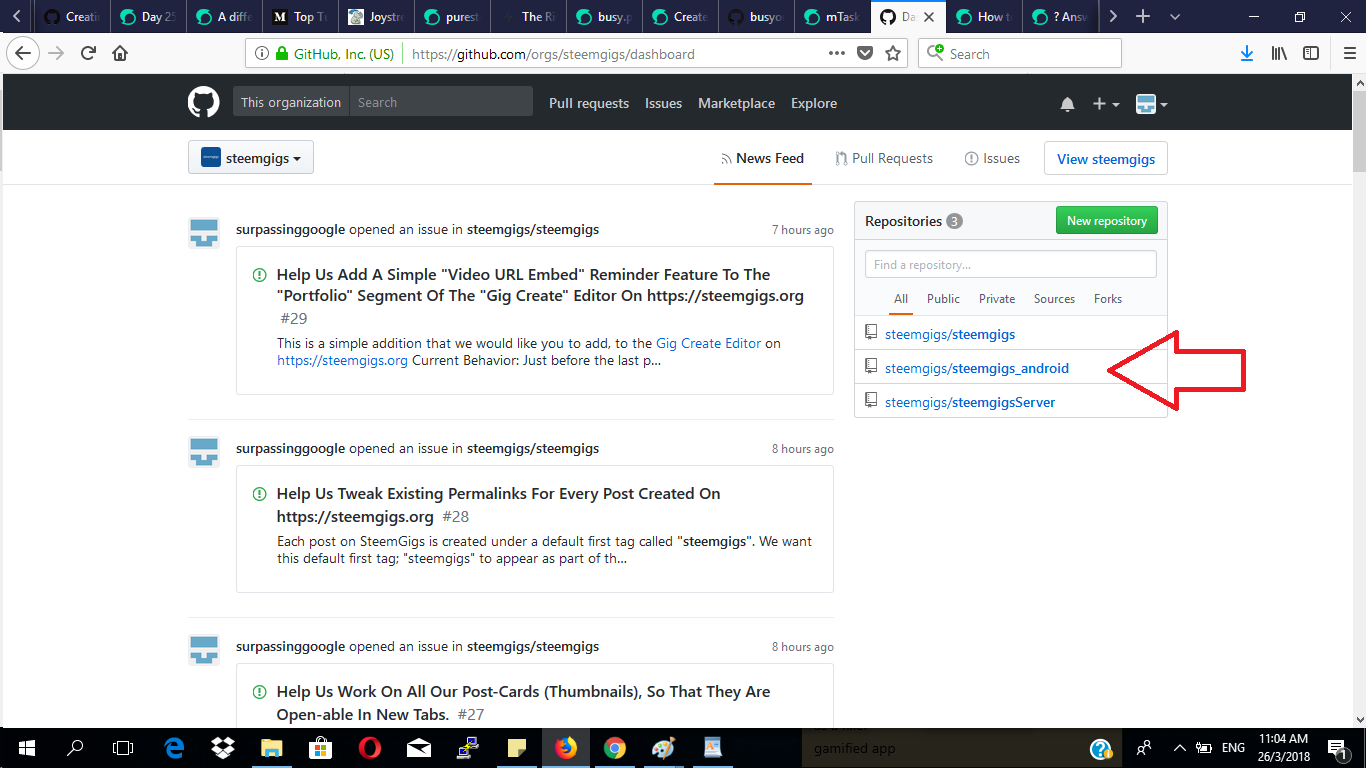This screenshot has width=1366, height=768.
Task: Open Marketplace in GitHub header
Action: [736, 103]
